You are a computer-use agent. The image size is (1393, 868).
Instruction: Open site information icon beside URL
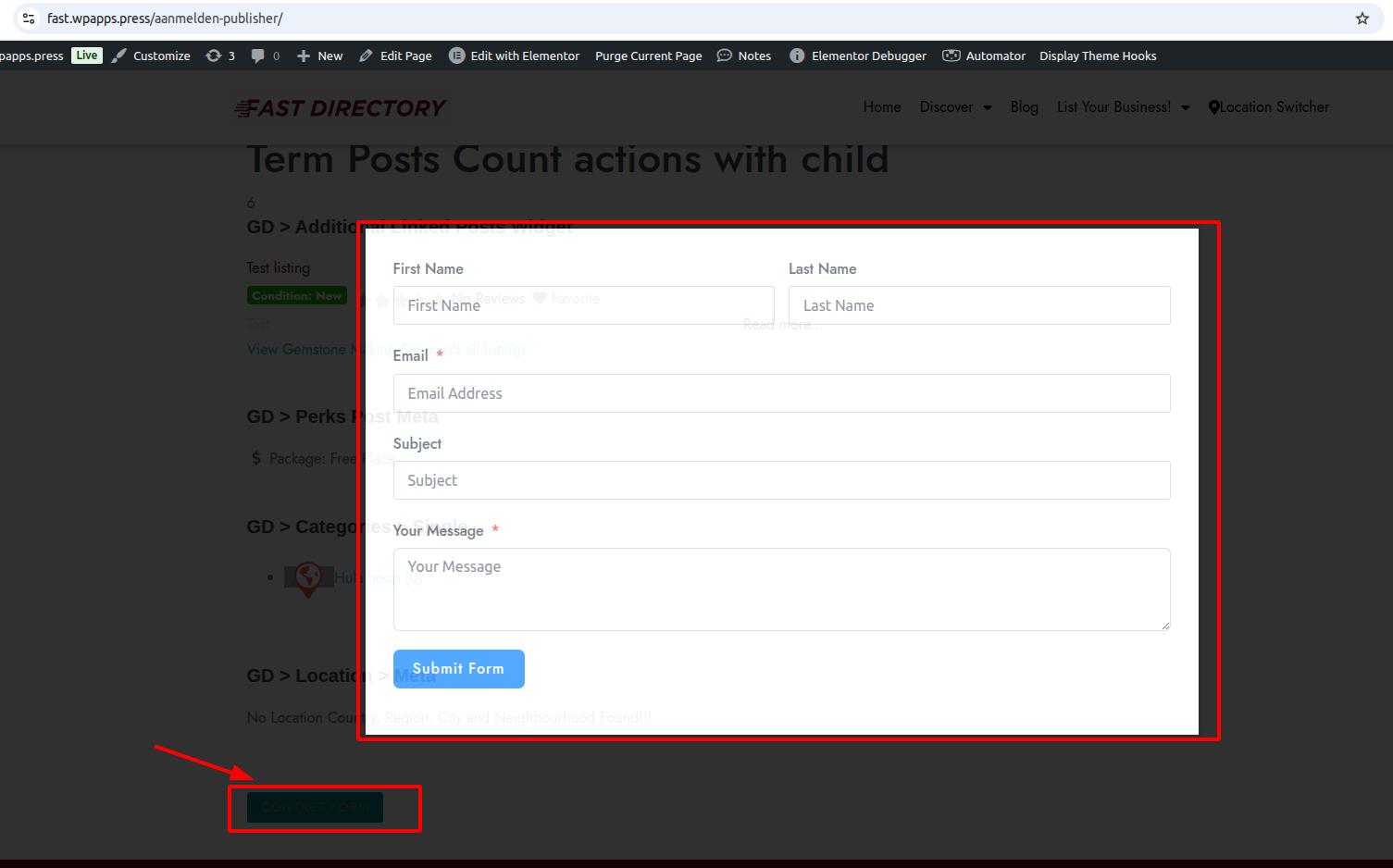pos(29,19)
